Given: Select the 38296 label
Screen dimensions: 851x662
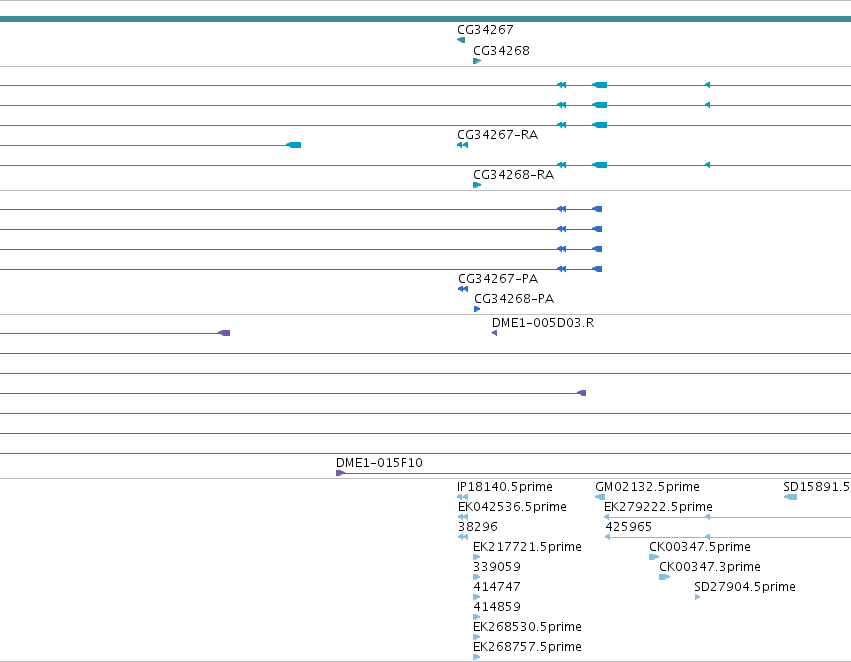Looking at the screenshot, I should pos(478,527).
